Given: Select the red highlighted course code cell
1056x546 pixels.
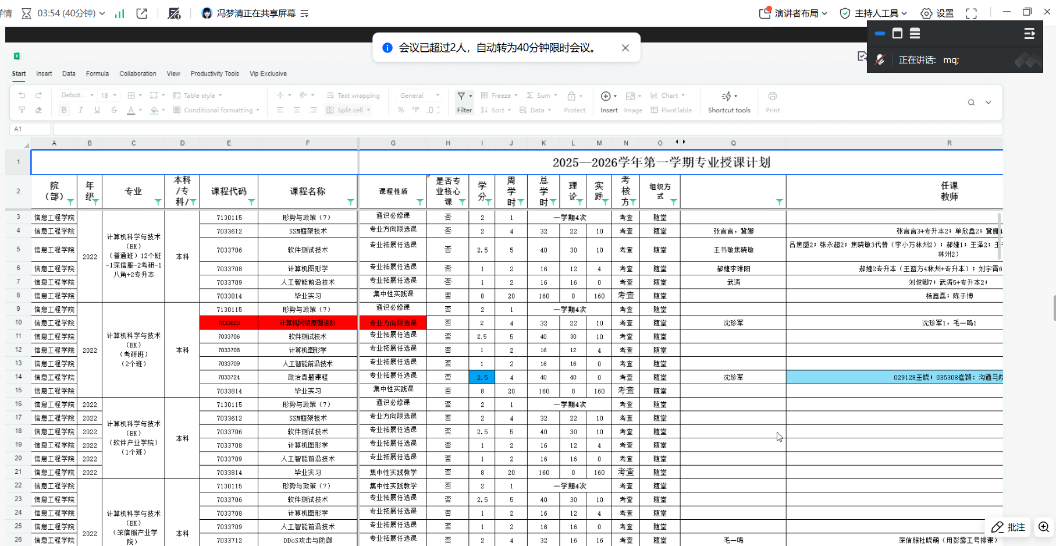Looking at the screenshot, I should point(229,323).
